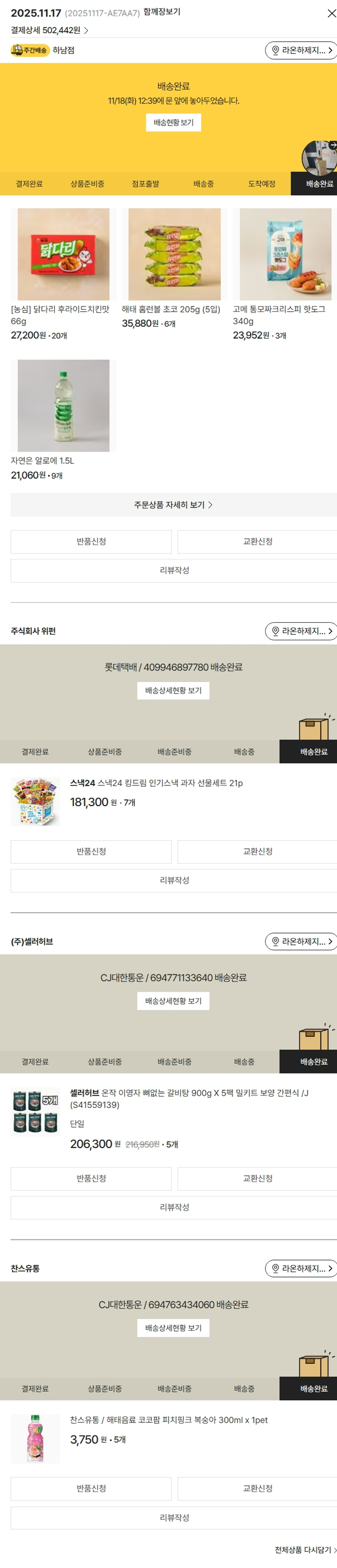The height and width of the screenshot is (1568, 337).
Task: Close the order detail page
Action: (331, 13)
